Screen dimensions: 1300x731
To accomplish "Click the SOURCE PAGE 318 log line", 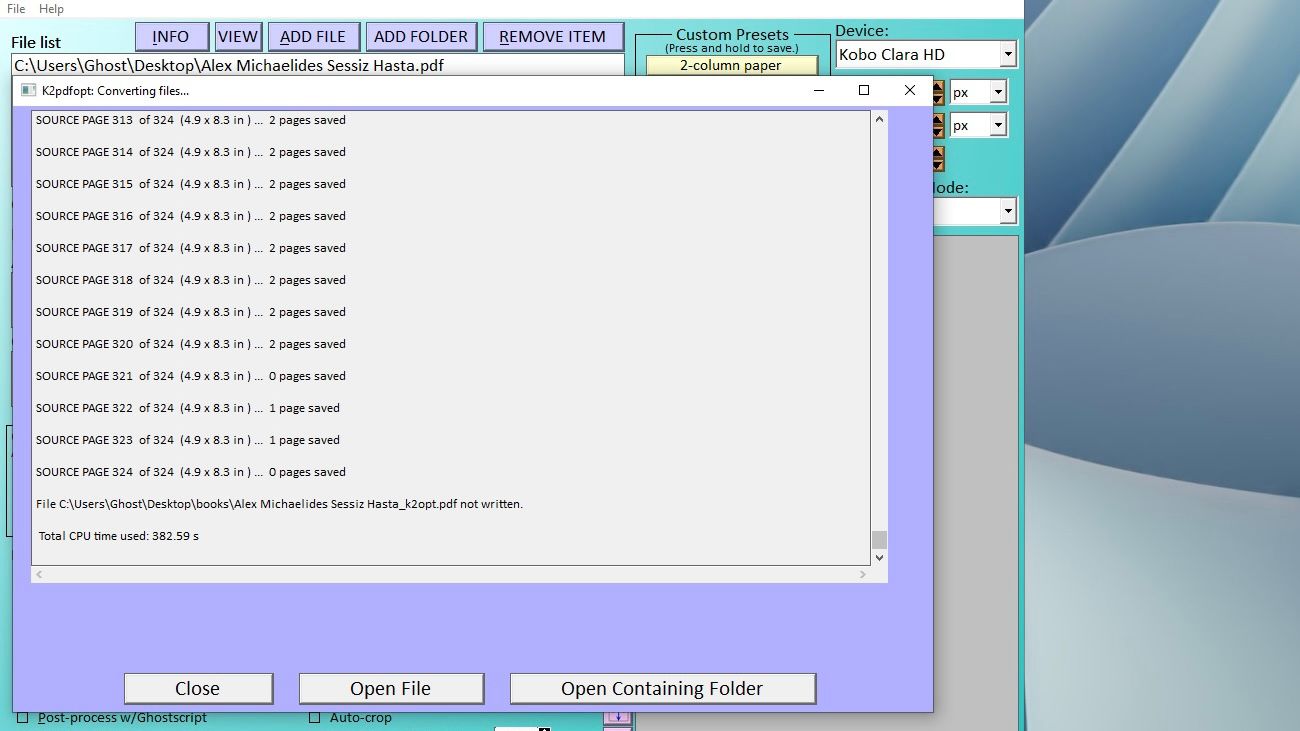I will [191, 280].
